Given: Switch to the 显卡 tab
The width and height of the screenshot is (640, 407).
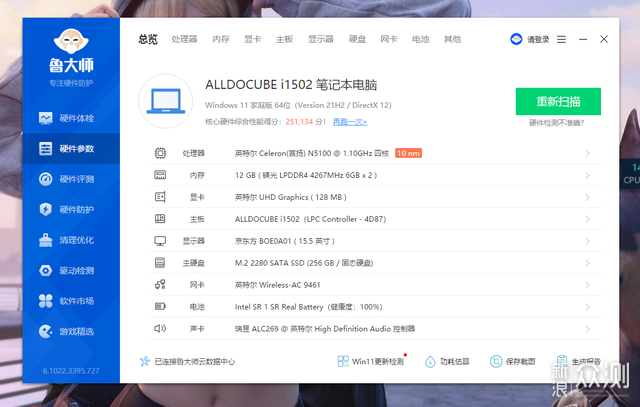Looking at the screenshot, I should pos(253,39).
